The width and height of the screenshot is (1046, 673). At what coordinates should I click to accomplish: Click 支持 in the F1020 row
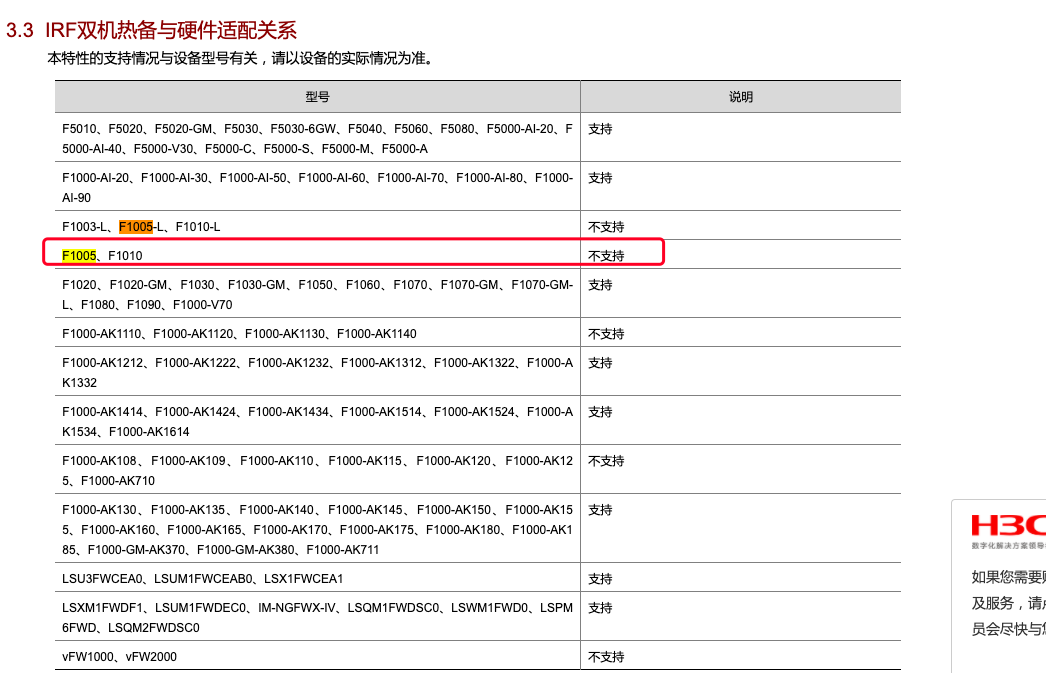600,285
